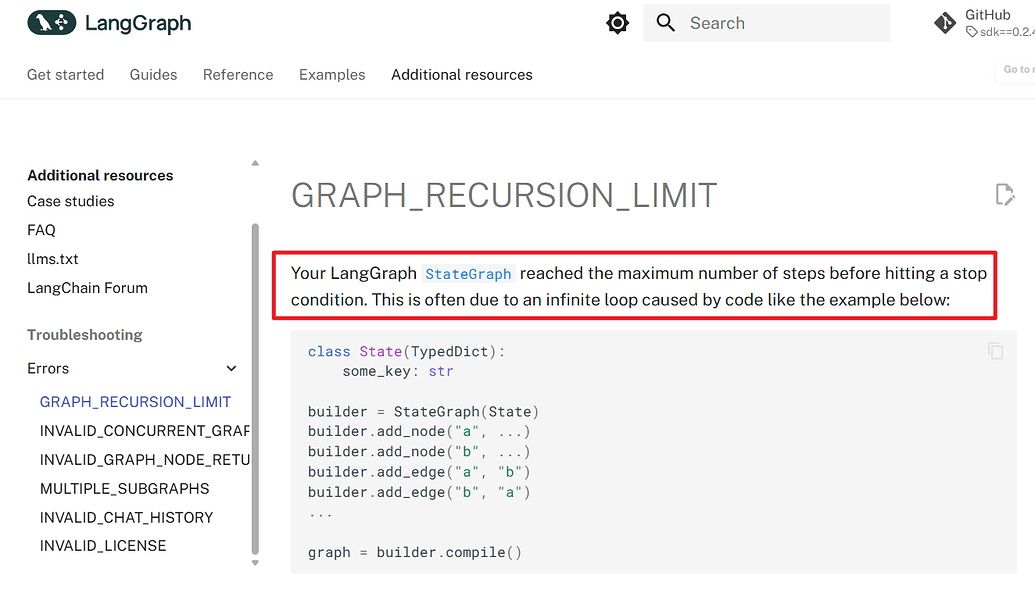Image resolution: width=1035 pixels, height=592 pixels.
Task: Click the search magnifier icon
Action: tap(665, 22)
